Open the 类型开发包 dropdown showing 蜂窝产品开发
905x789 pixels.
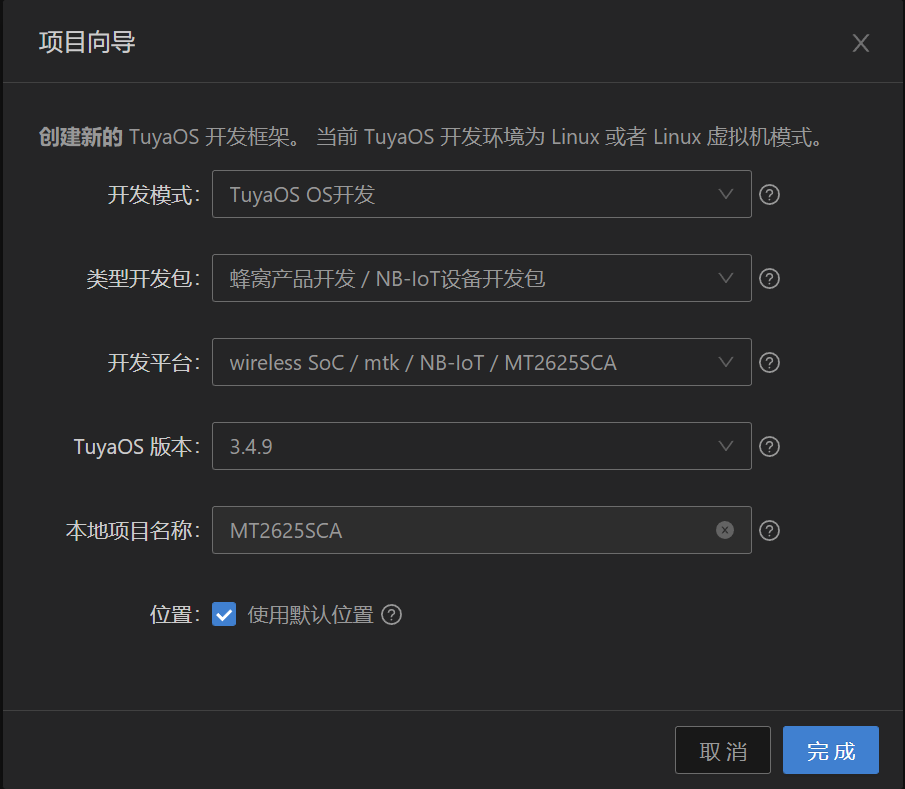[x=481, y=278]
